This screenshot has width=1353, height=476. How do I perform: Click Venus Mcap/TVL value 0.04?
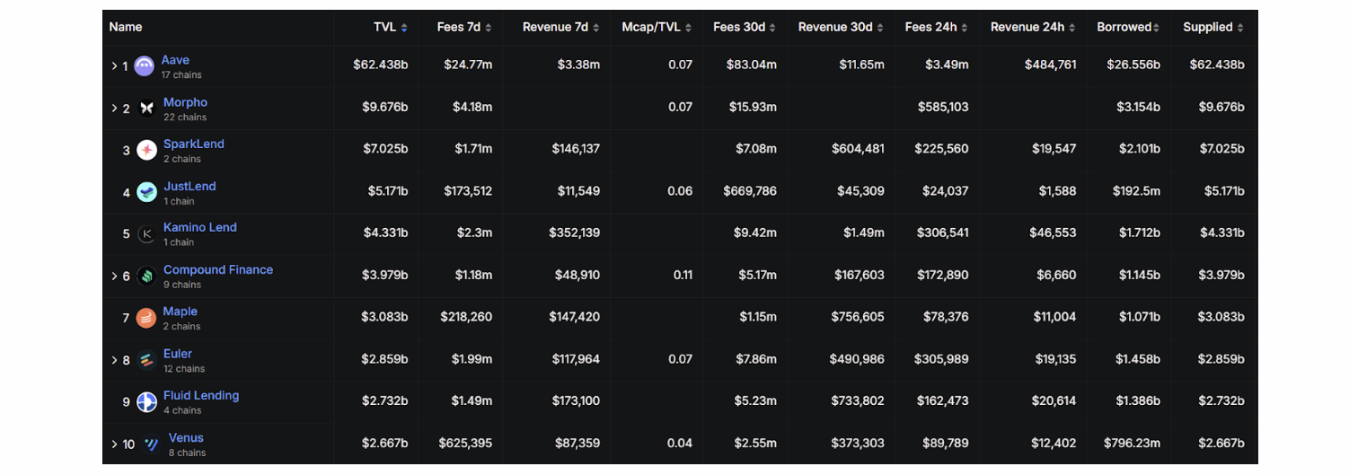pyautogui.click(x=680, y=443)
